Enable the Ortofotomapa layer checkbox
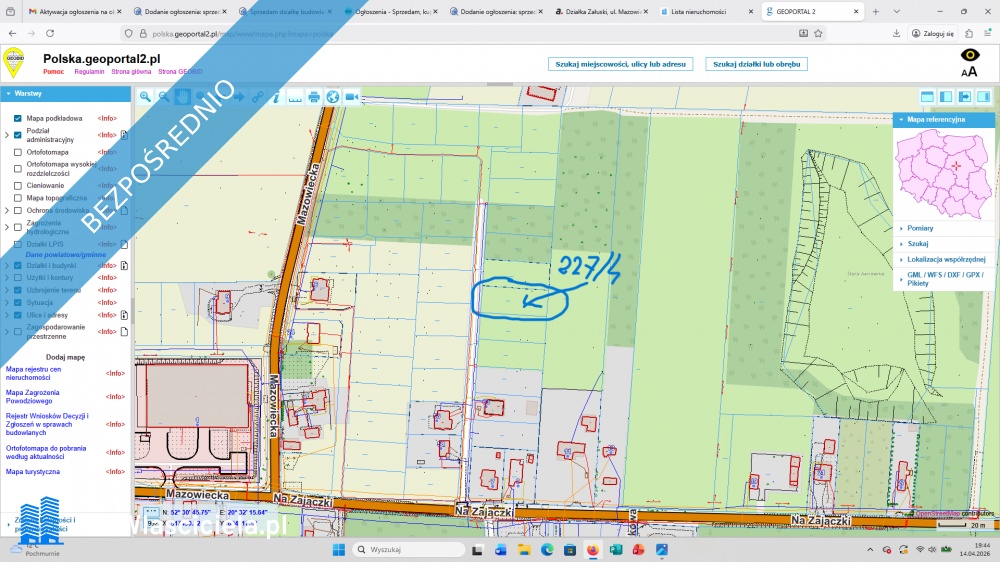The width and height of the screenshot is (1000, 562). 18,153
